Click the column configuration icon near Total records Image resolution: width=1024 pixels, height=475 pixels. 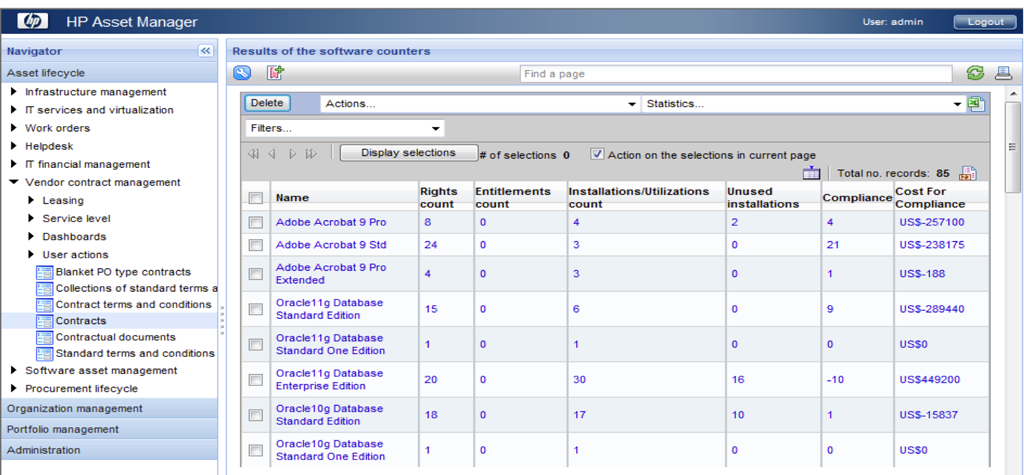tap(810, 173)
